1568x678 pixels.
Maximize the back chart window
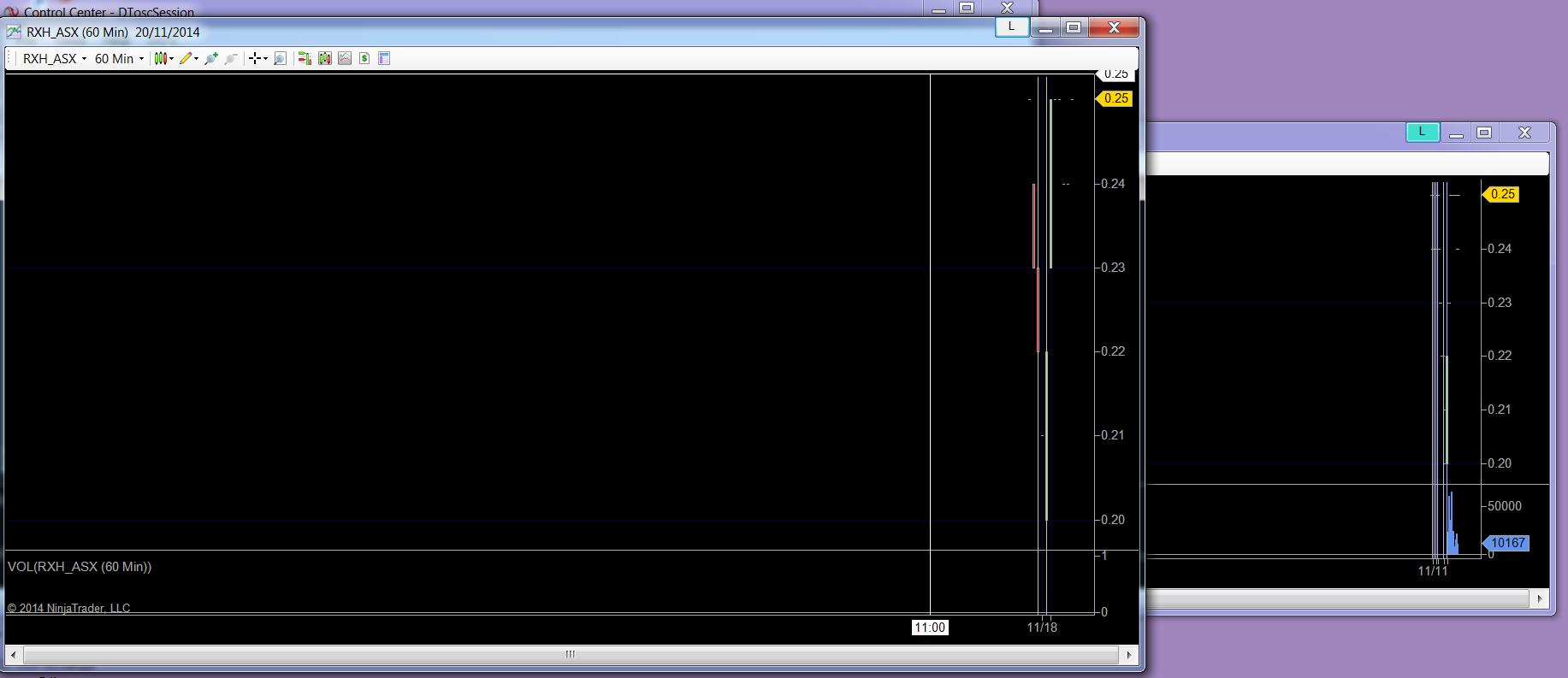(1484, 133)
